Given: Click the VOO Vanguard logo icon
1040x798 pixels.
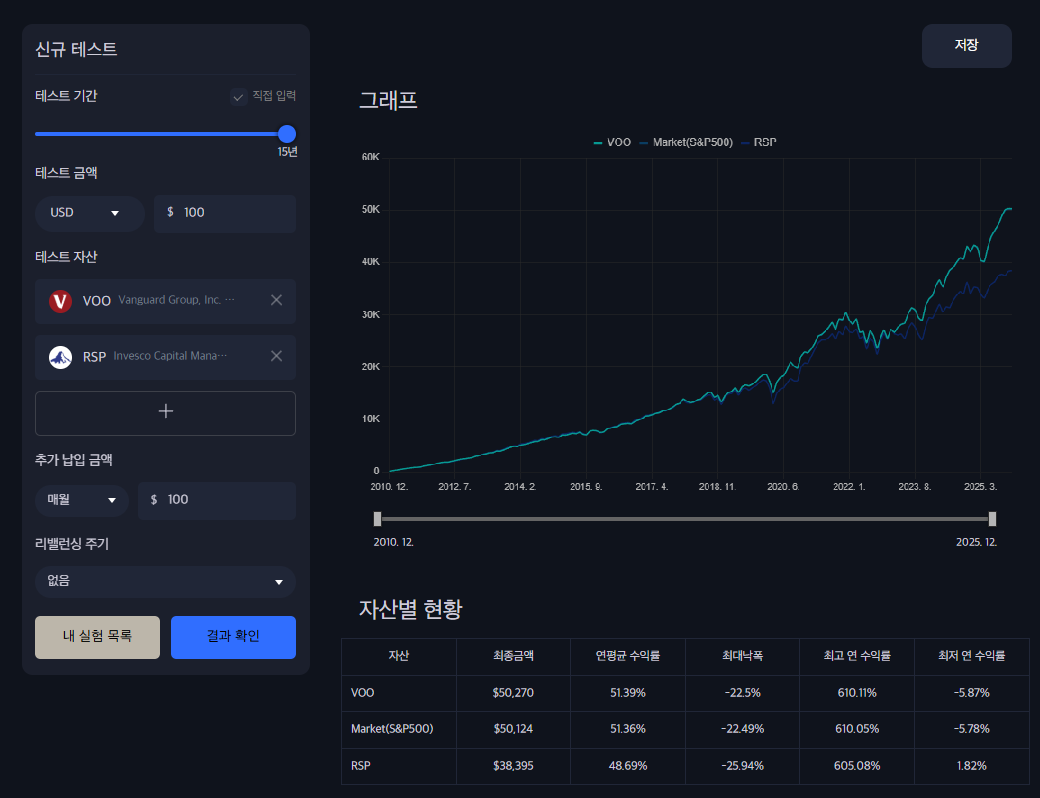Looking at the screenshot, I should (60, 301).
